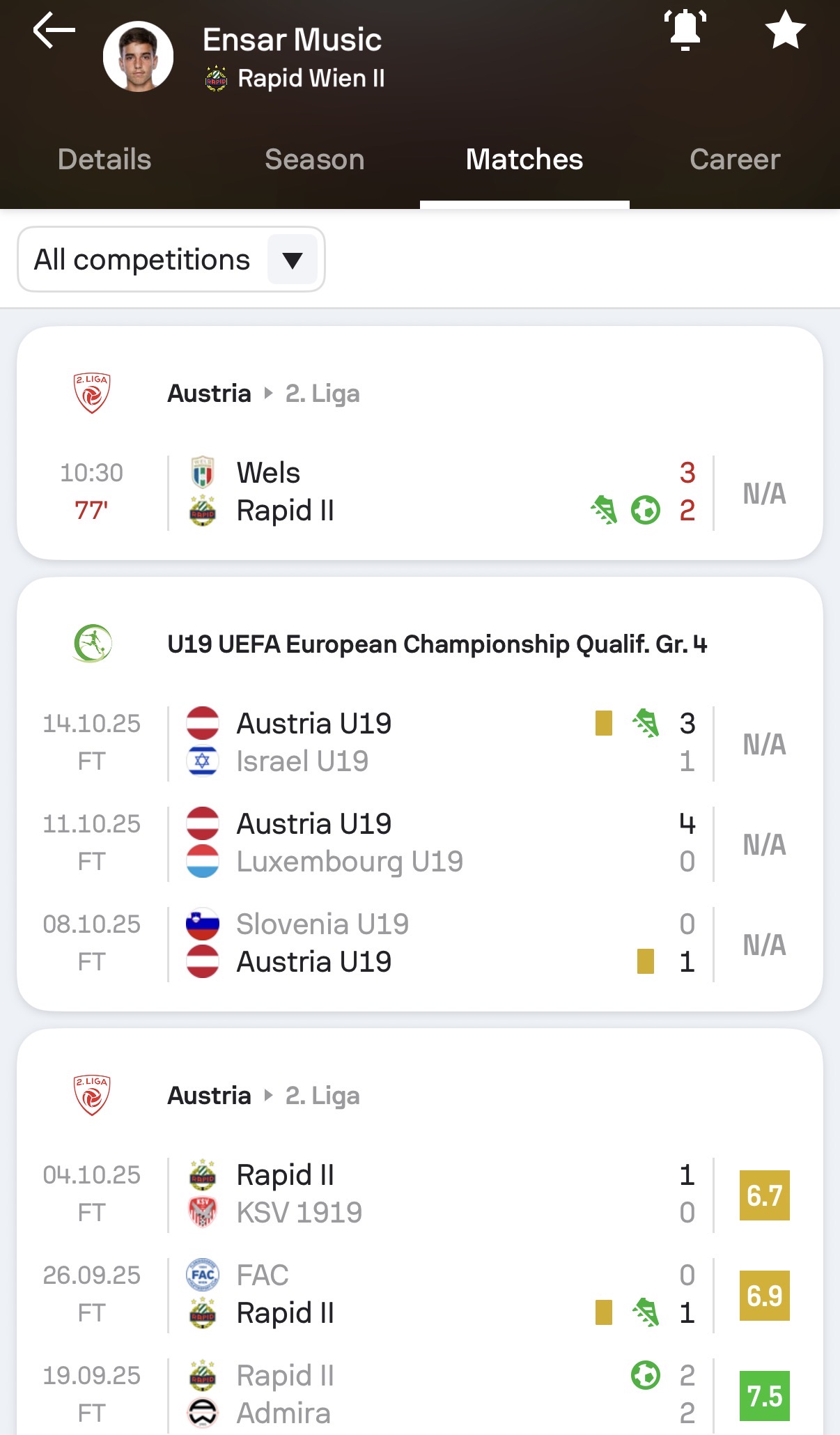
Task: Open U19 UEFA European Championship Qualif. Gr. 4
Action: click(437, 644)
